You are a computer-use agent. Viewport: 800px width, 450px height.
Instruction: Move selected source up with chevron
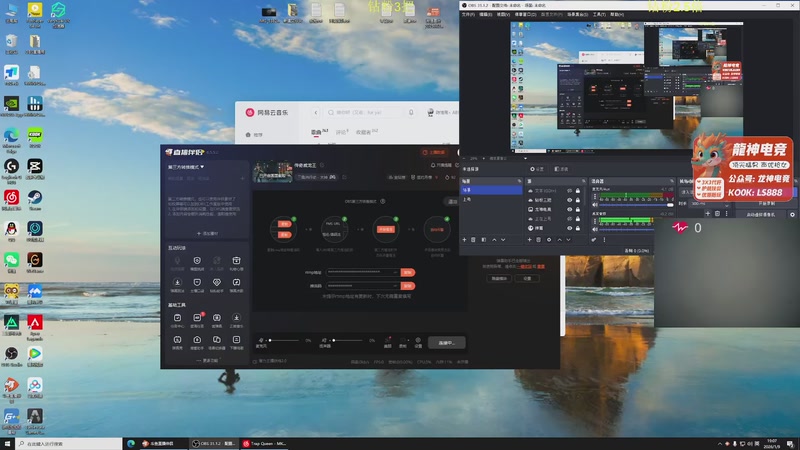(x=559, y=240)
